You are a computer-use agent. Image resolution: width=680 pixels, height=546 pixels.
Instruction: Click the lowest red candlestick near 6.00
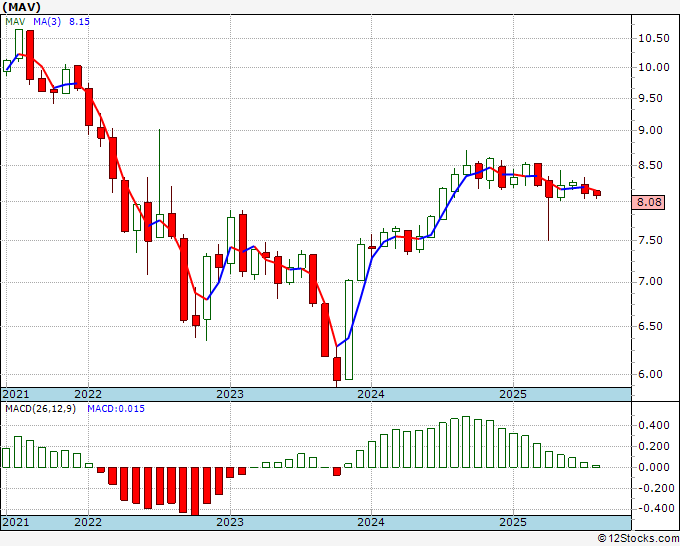tap(337, 369)
